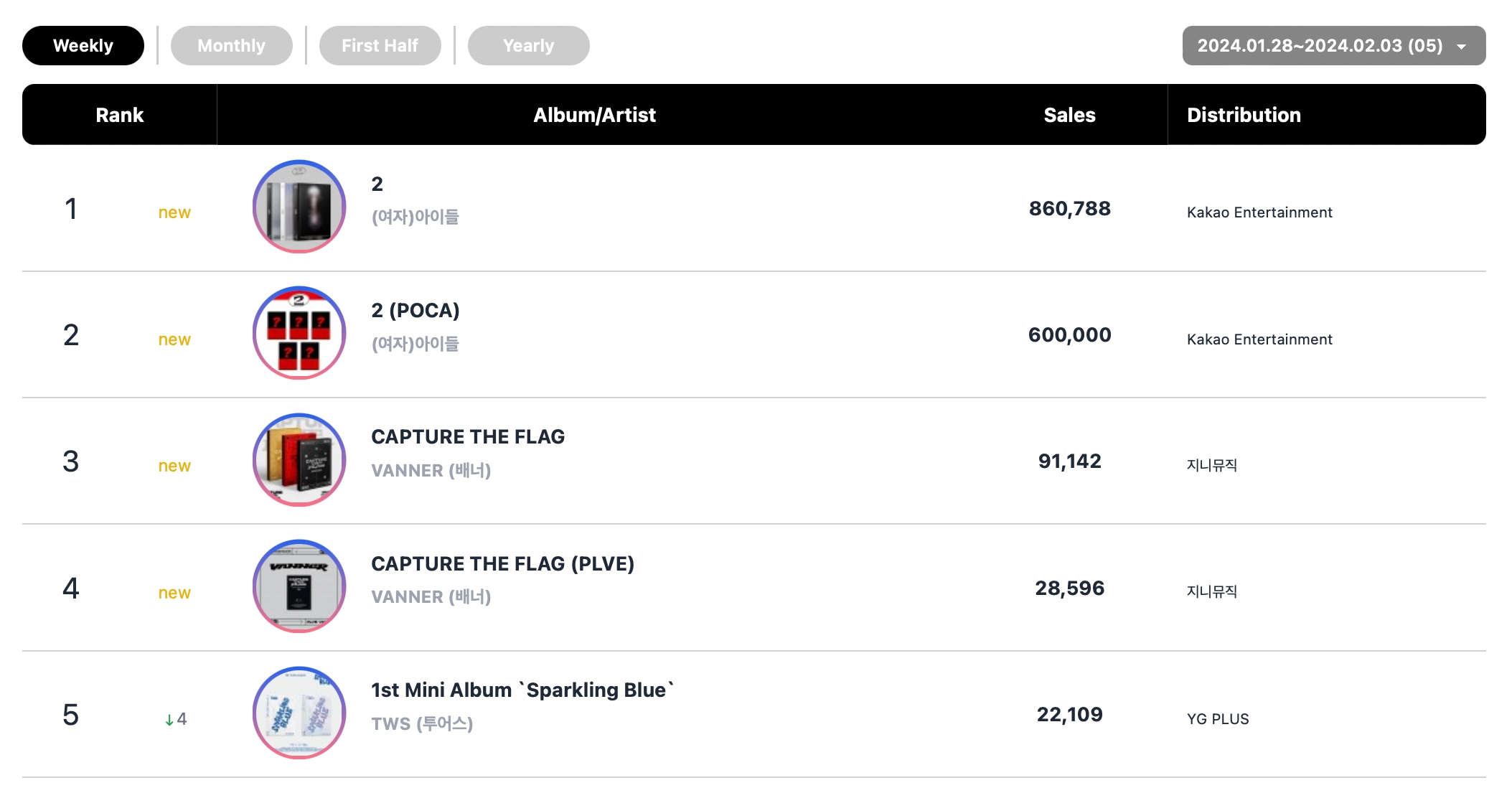Switch to the Monthly chart tab

(231, 46)
